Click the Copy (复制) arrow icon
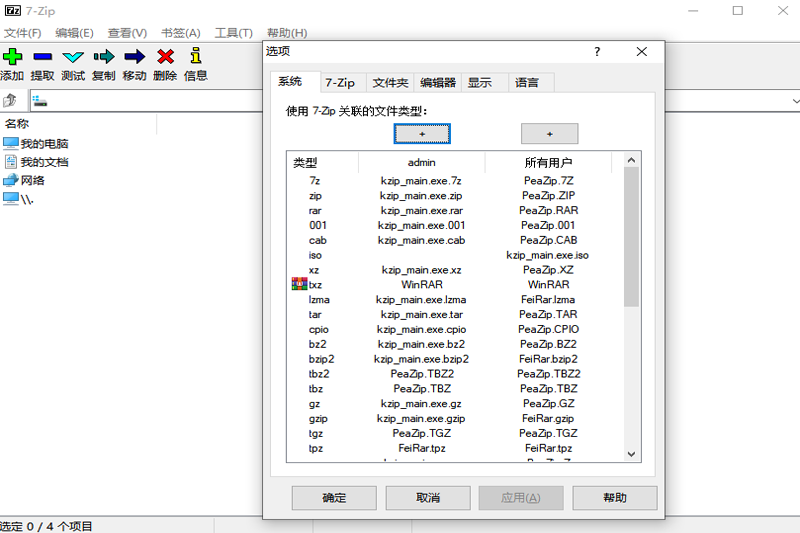This screenshot has width=800, height=533. 104,57
